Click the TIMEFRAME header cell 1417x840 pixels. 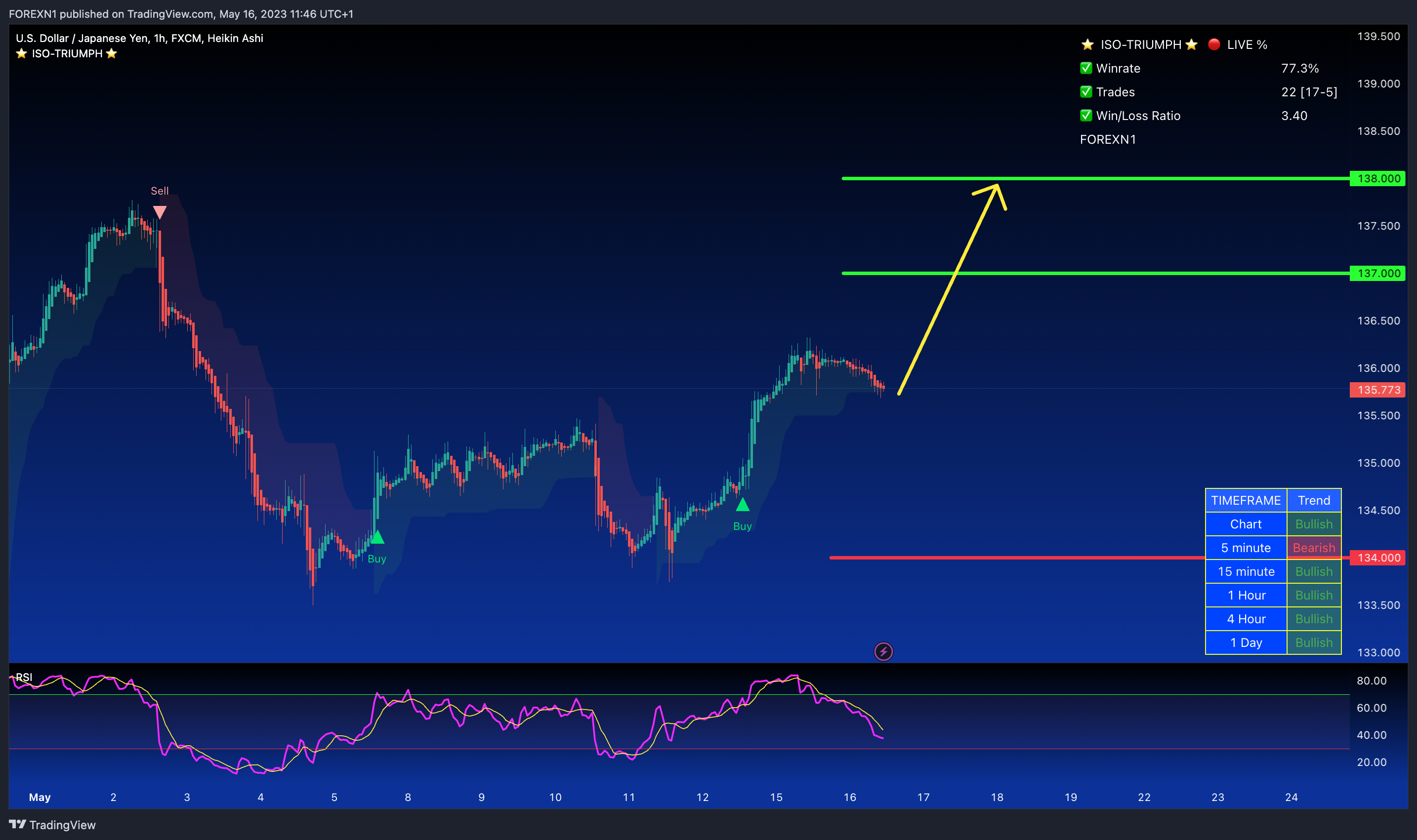[x=1246, y=500]
